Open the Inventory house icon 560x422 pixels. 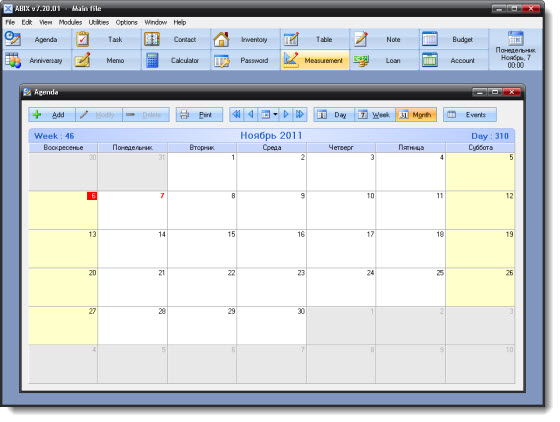[221, 39]
